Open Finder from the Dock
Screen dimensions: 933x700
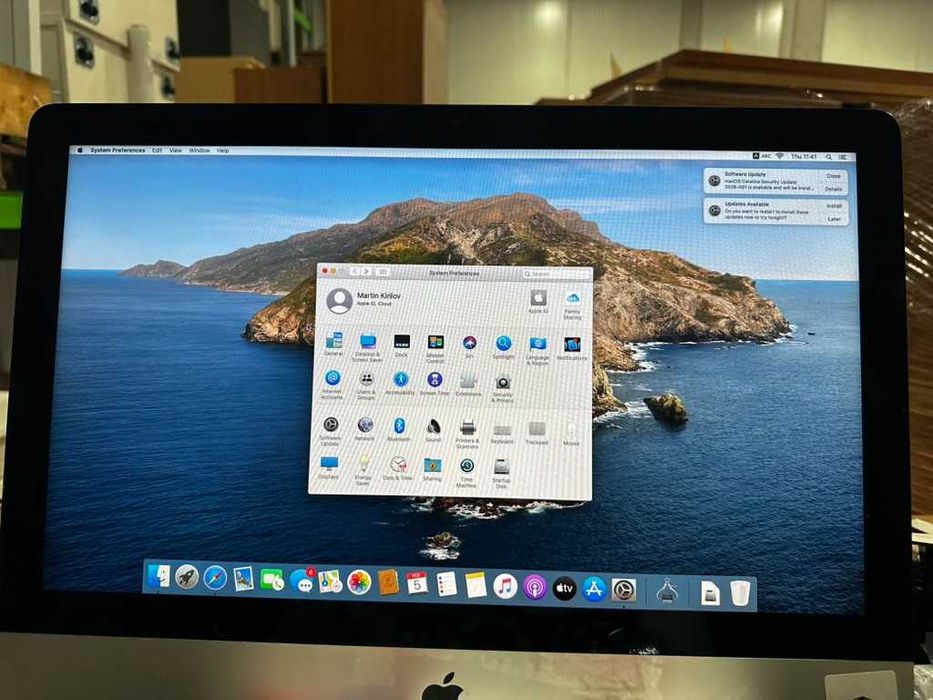coord(158,576)
